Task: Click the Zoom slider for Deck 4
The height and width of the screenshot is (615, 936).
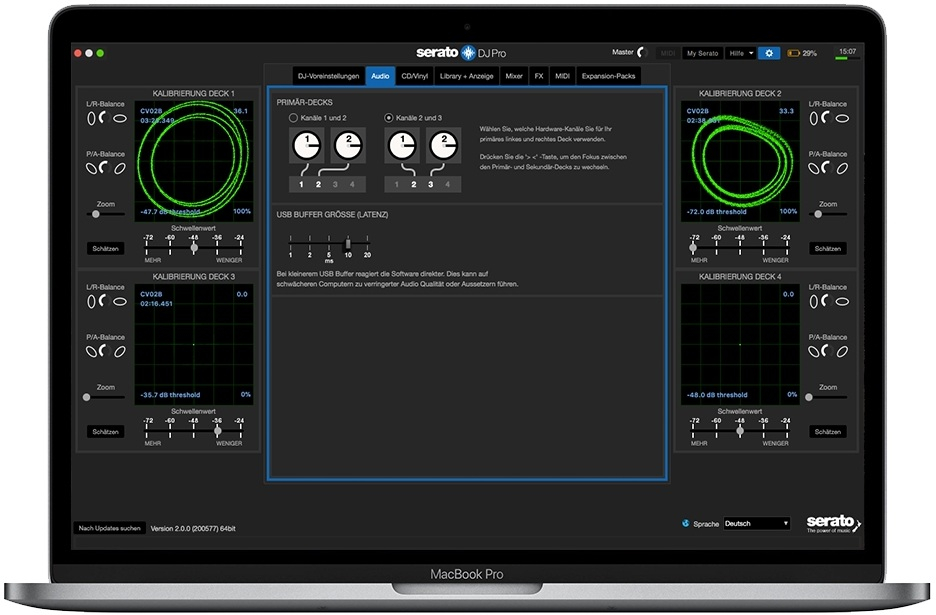Action: tap(827, 397)
